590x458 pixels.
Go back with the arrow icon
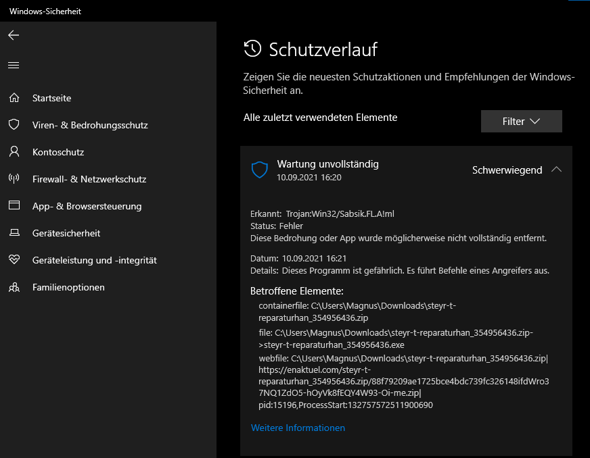coord(14,35)
